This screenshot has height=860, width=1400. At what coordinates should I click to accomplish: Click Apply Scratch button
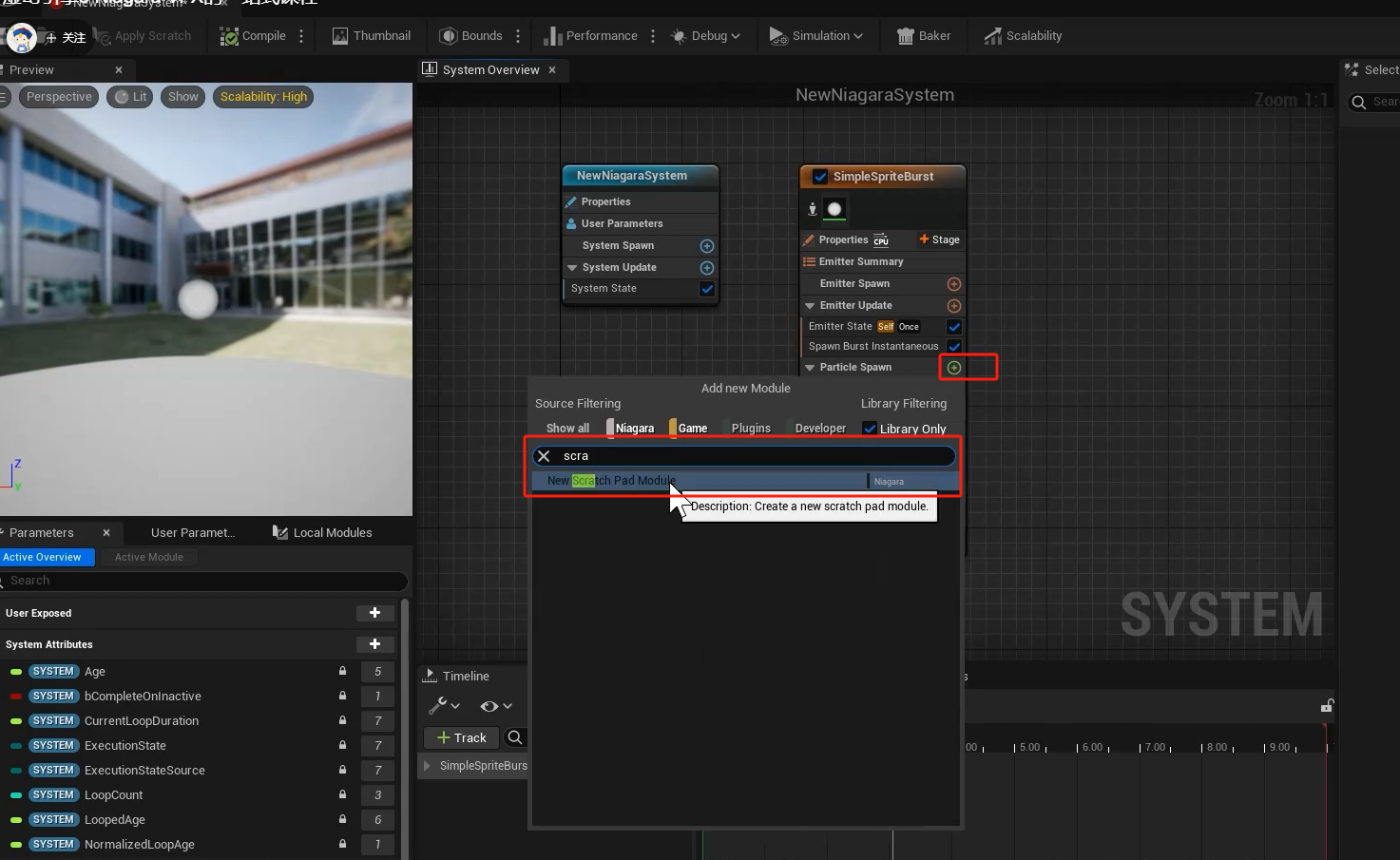pyautogui.click(x=144, y=36)
